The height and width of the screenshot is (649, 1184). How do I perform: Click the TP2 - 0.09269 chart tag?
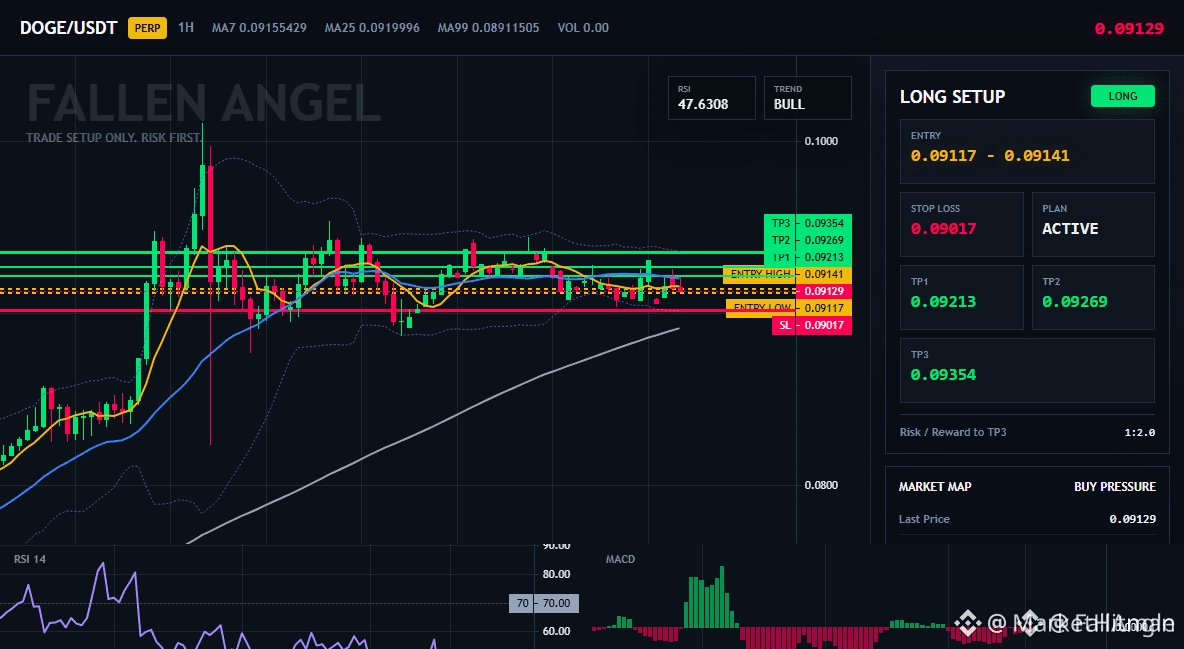click(x=808, y=240)
